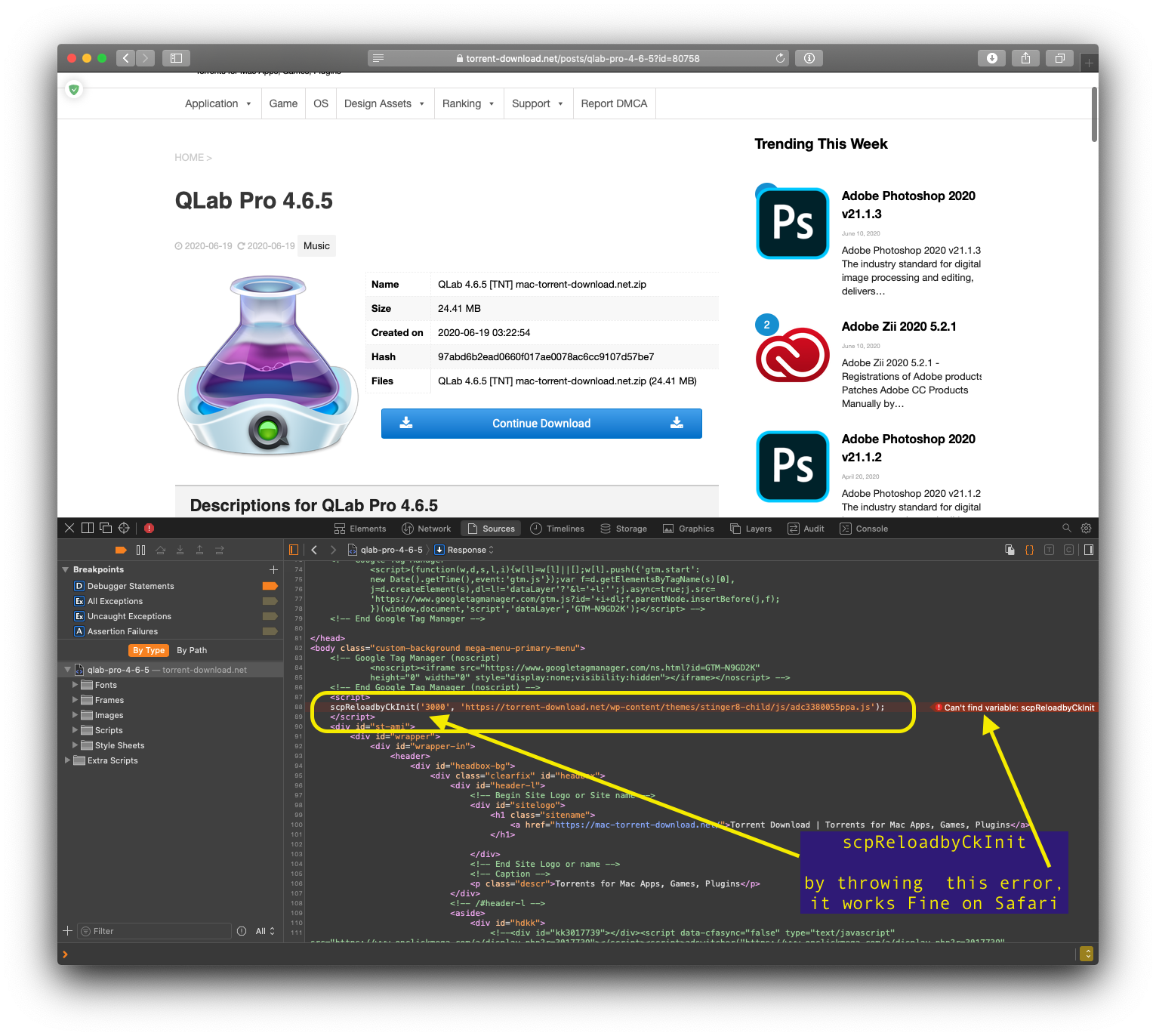Expand the Frames folder

coord(75,700)
